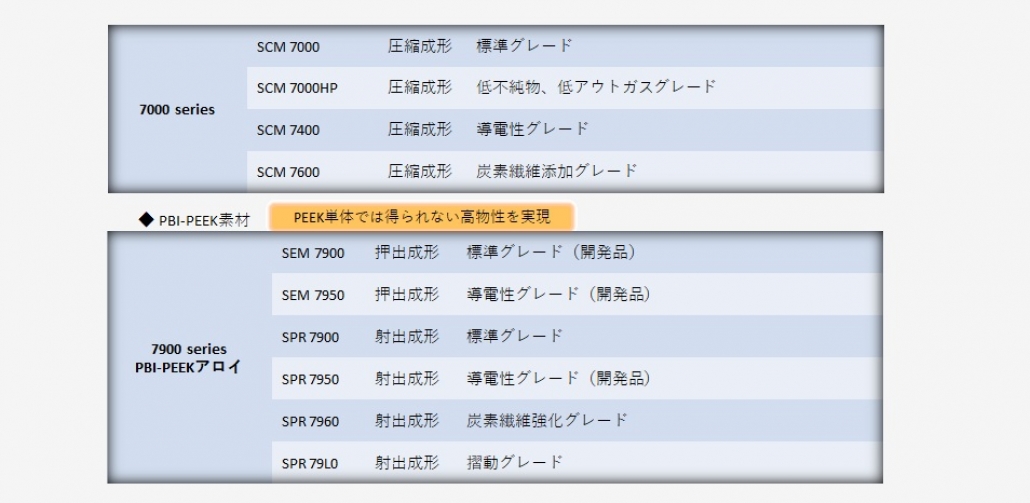Screen dimensions: 1030x503
Task: Select the SCM 7000 product cell
Action: [x=288, y=47]
